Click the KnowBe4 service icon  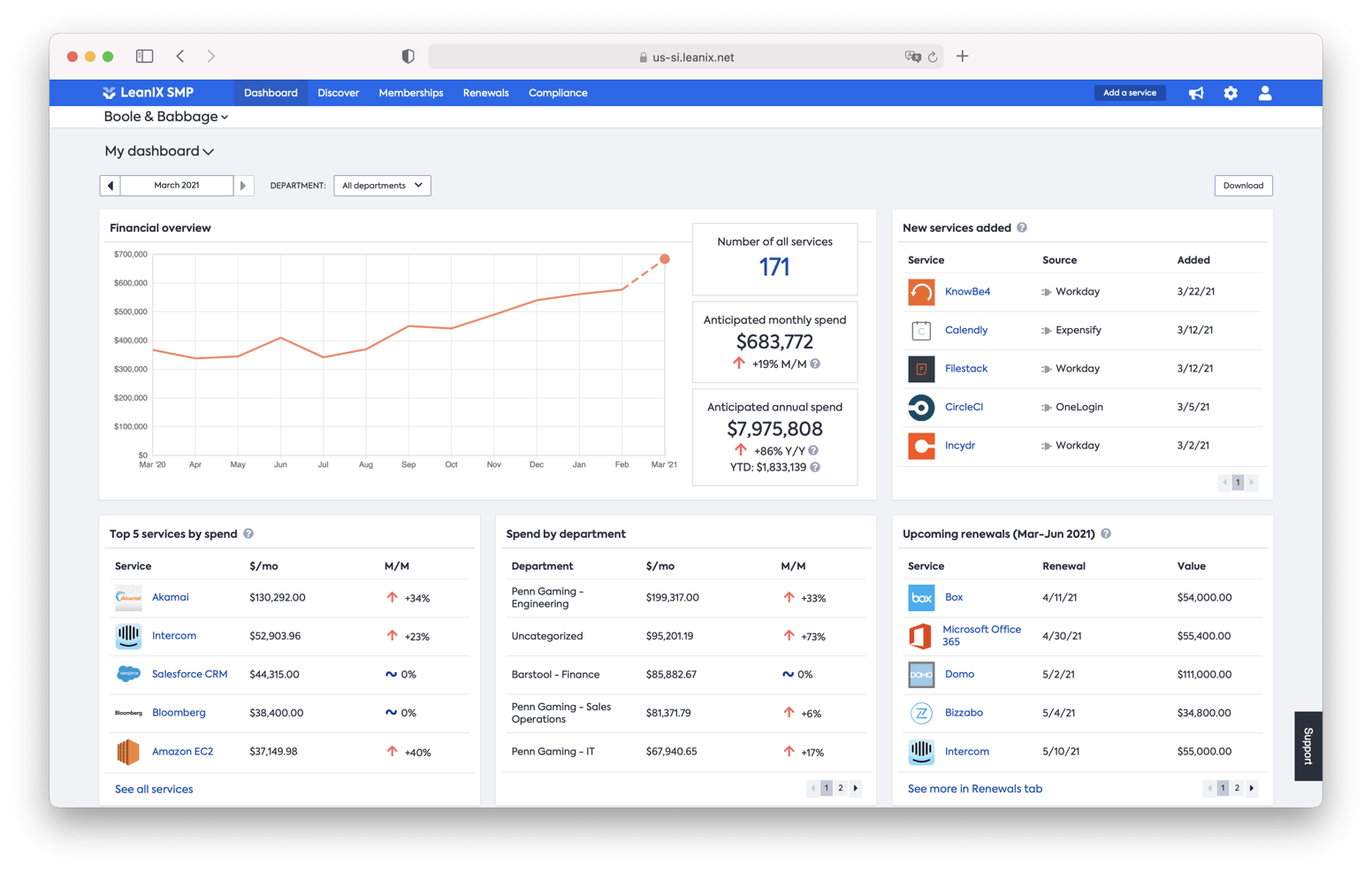click(x=921, y=292)
